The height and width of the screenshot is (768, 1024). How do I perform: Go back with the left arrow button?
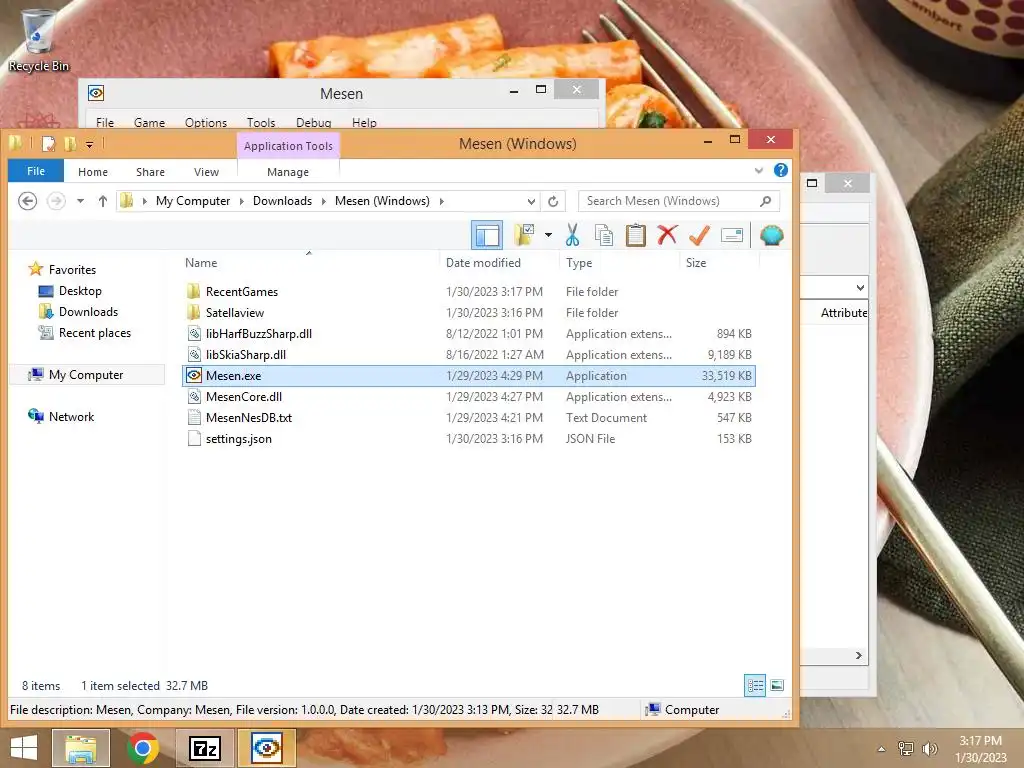click(x=27, y=201)
